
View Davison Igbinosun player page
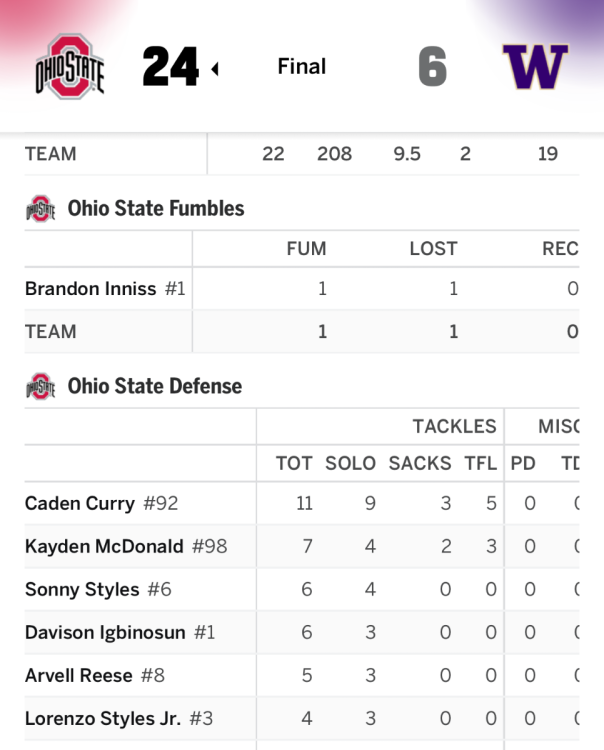coord(105,632)
